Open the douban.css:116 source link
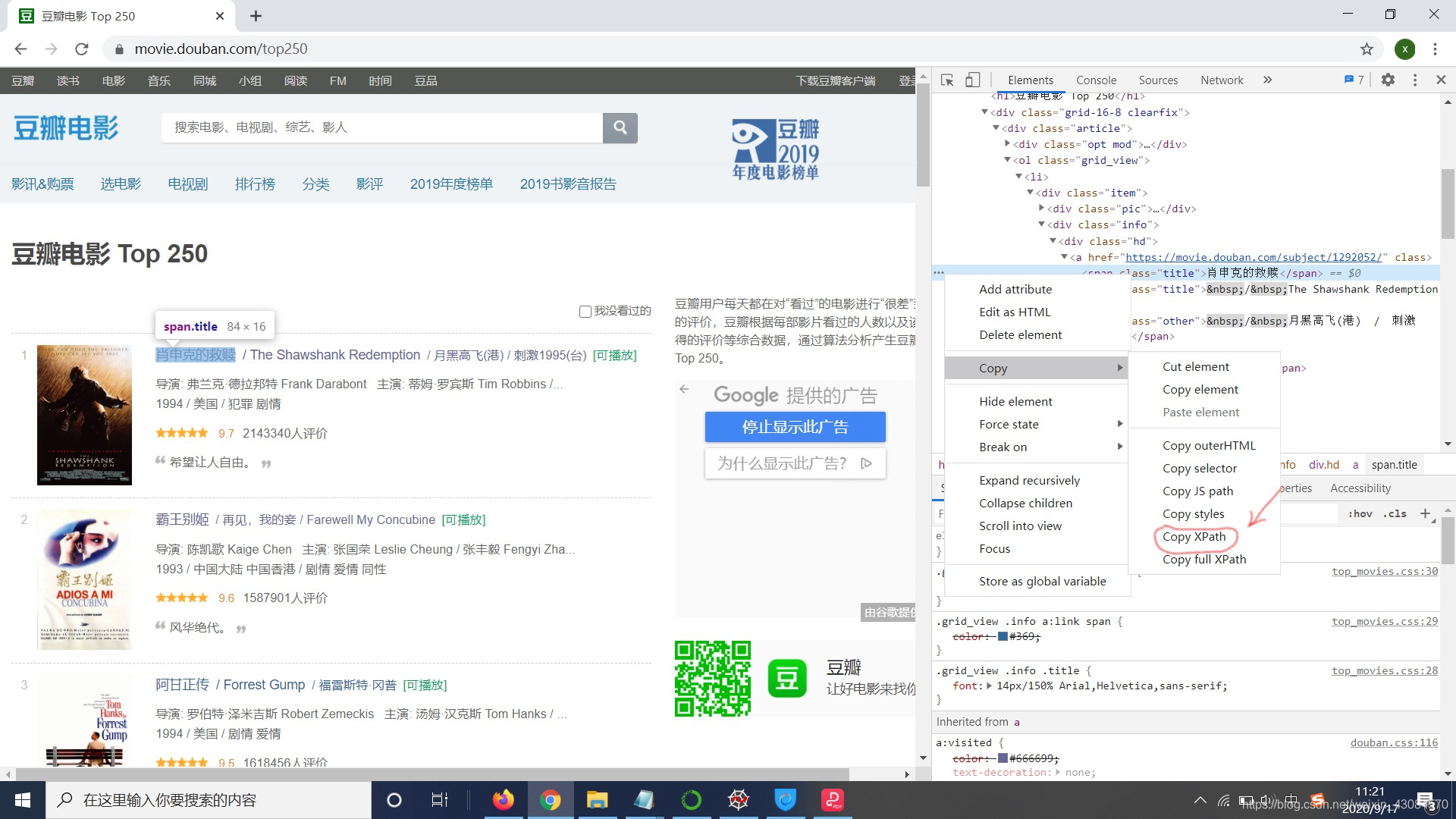 [x=1394, y=743]
